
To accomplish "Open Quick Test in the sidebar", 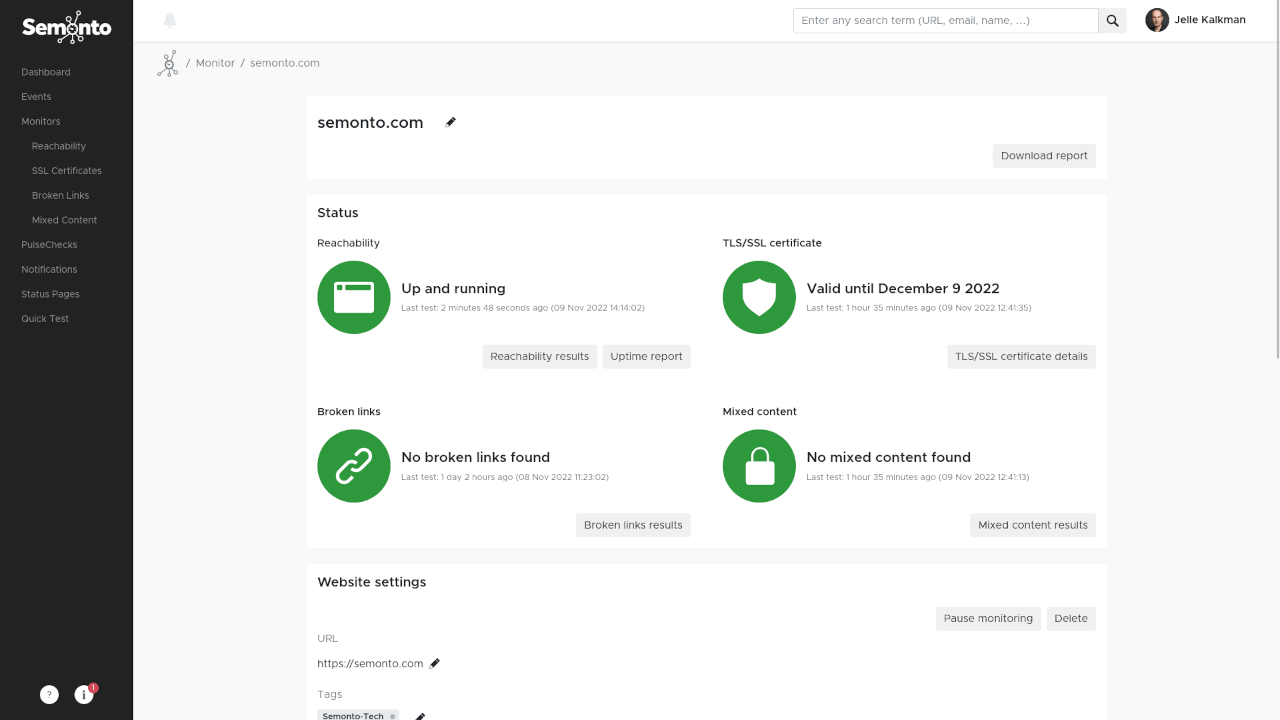I will click(45, 319).
